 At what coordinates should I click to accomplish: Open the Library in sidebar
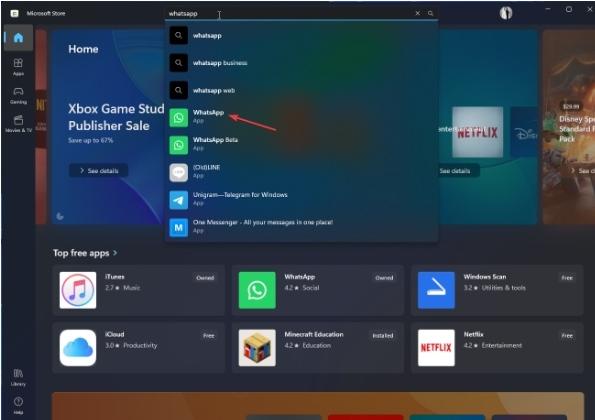[x=18, y=377]
